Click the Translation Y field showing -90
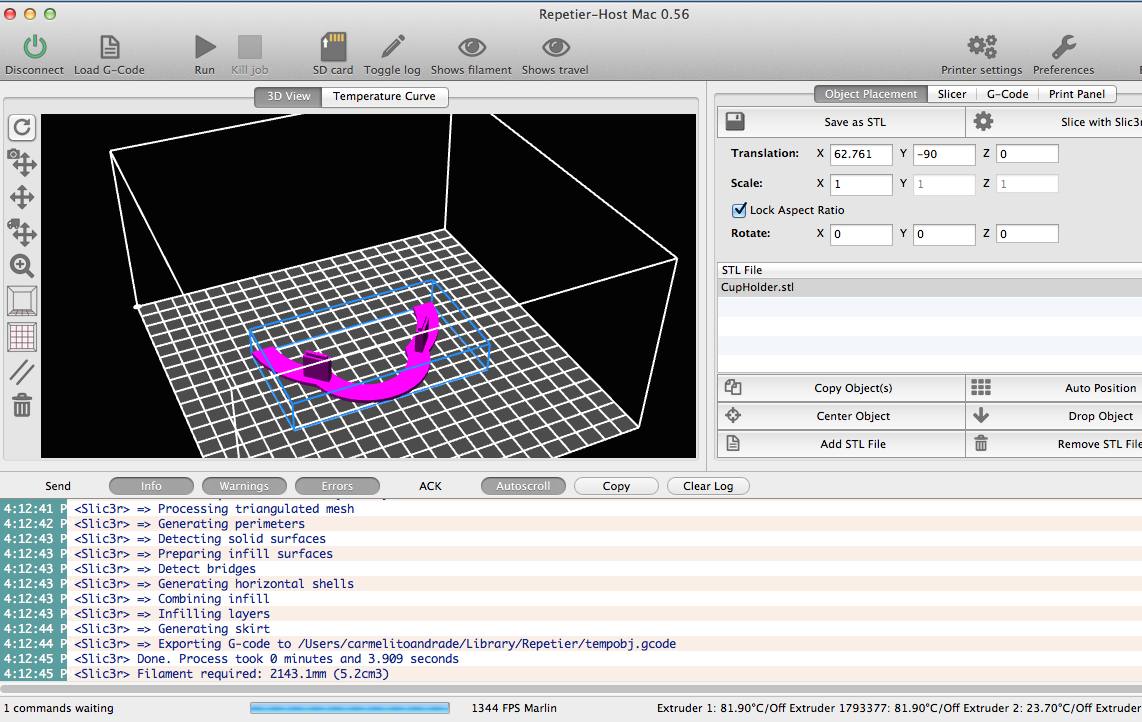 click(x=944, y=154)
